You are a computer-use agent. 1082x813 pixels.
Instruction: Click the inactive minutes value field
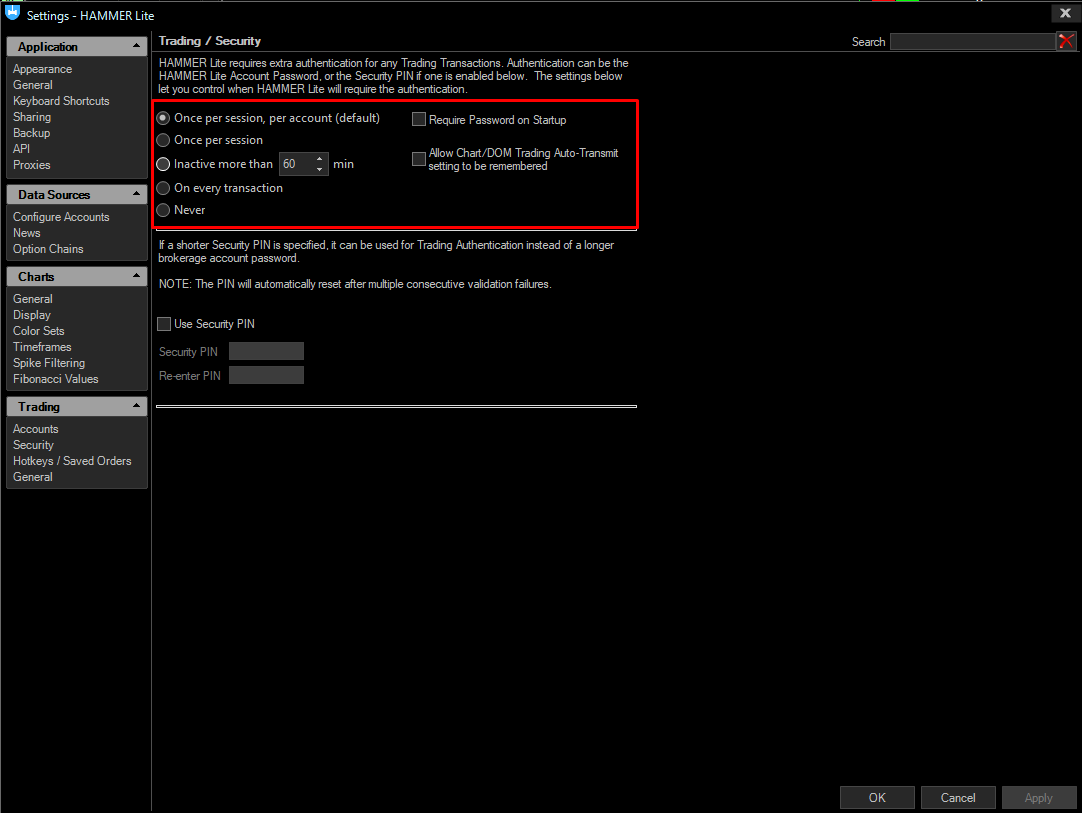point(296,164)
